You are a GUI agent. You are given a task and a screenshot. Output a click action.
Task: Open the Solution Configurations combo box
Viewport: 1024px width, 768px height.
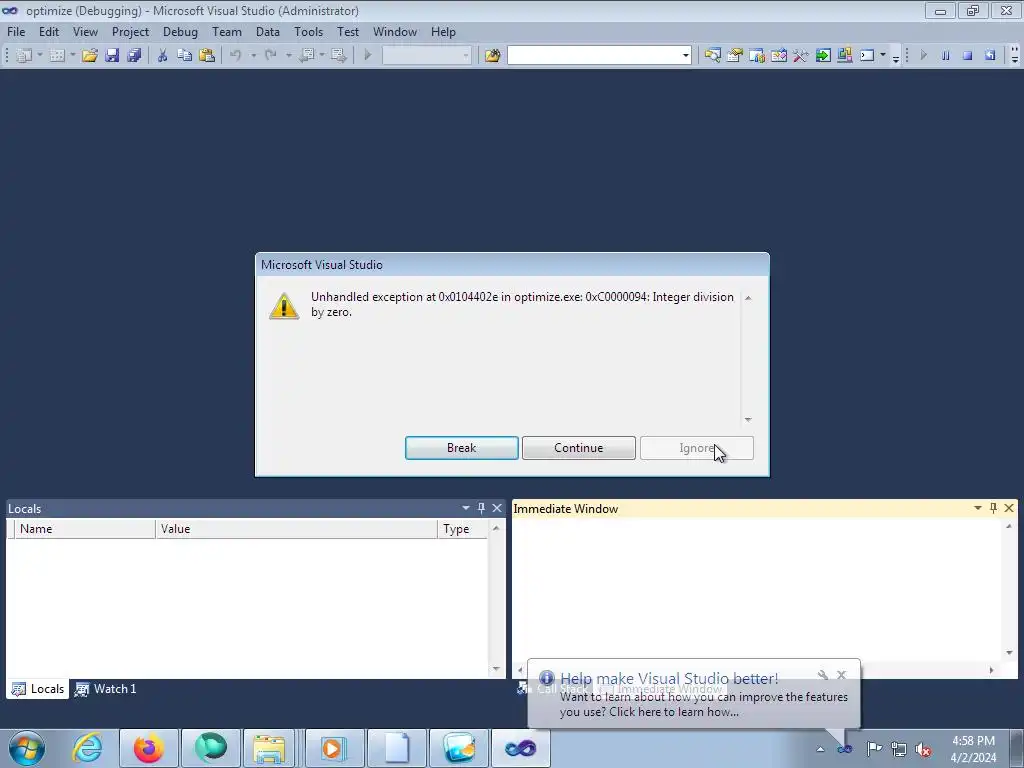426,56
